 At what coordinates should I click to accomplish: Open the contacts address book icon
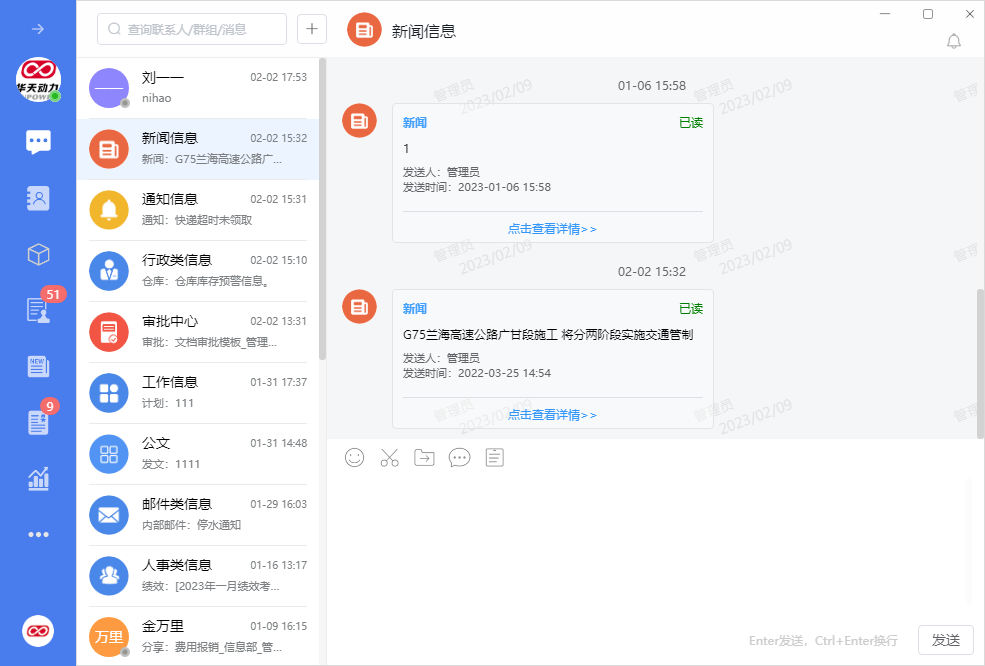(38, 198)
